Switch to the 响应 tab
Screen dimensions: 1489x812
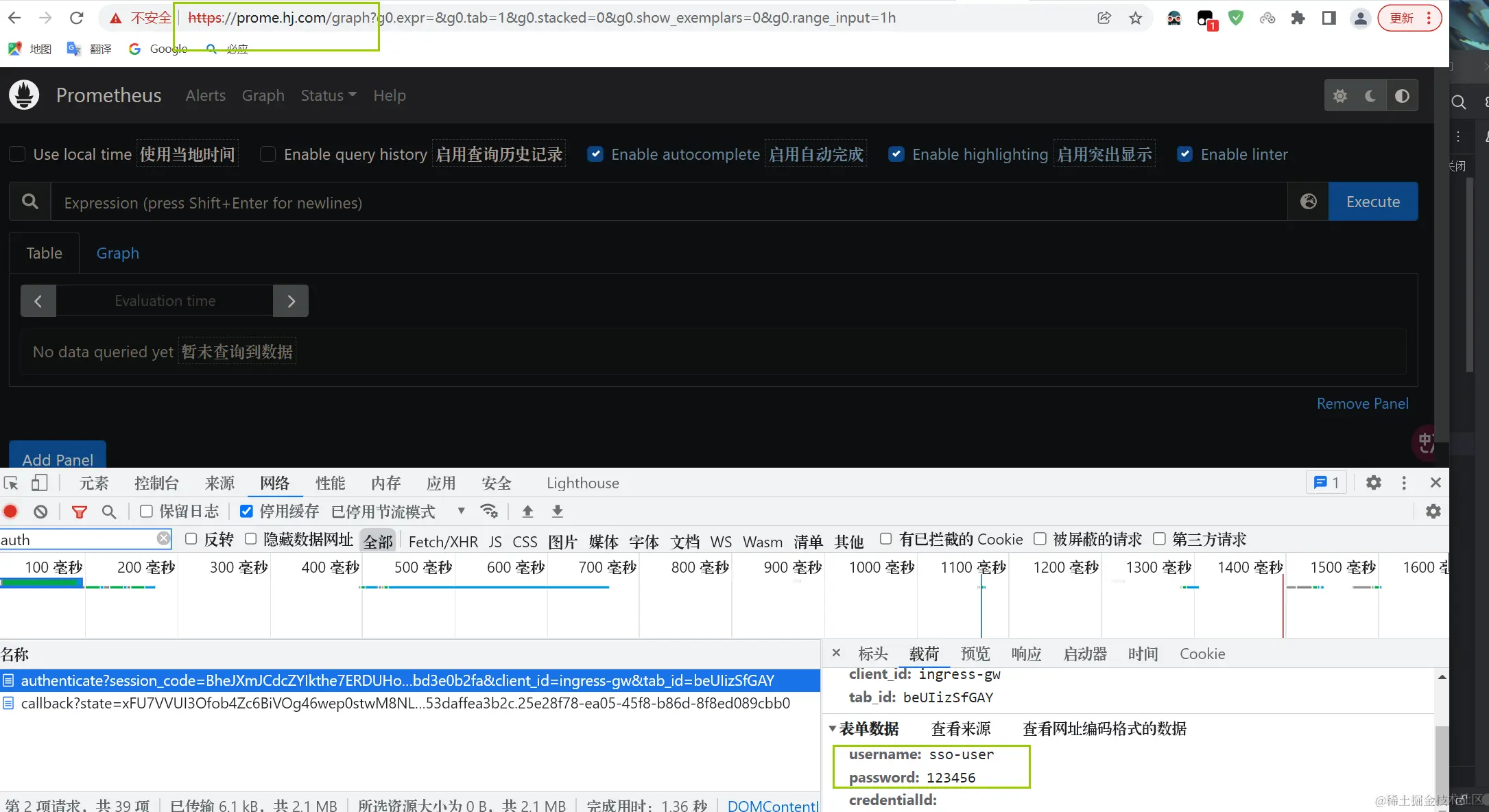point(1026,654)
